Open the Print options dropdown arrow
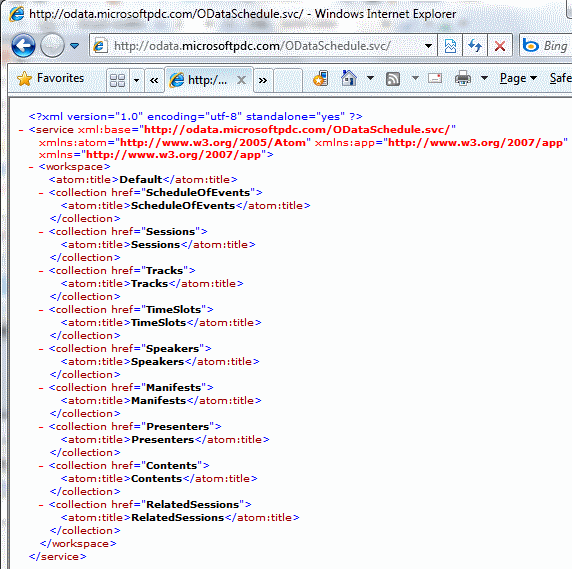572x569 pixels. click(x=484, y=78)
